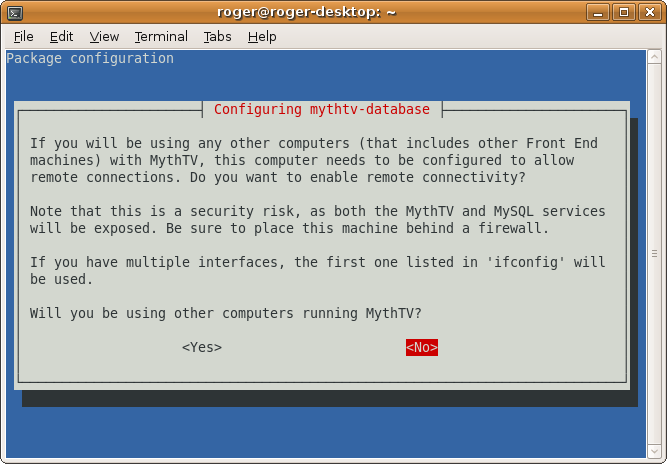
Task: Click the terminal icon in title bar
Action: click(15, 13)
